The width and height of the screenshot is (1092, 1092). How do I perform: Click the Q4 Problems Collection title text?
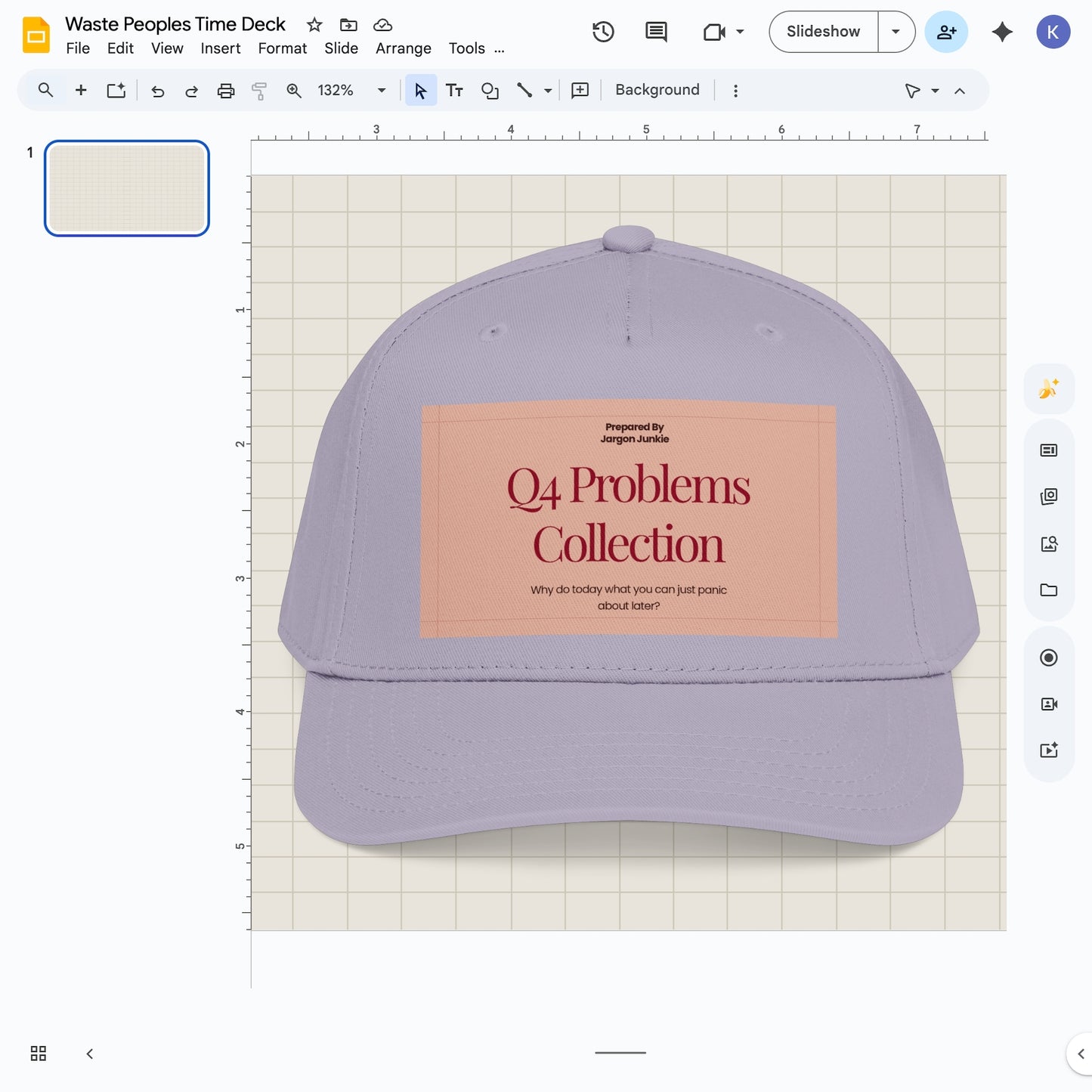click(x=629, y=515)
